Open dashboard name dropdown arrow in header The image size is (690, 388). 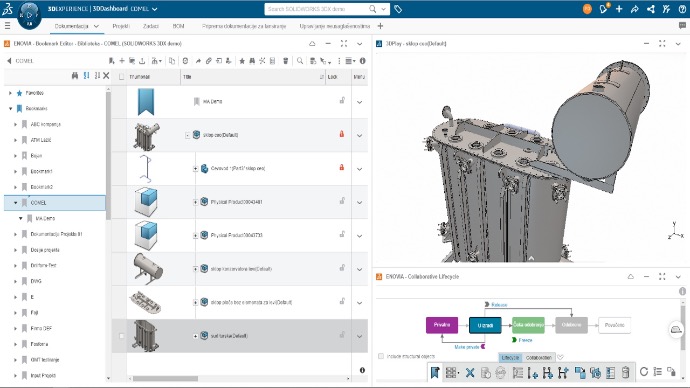pyautogui.click(x=154, y=9)
